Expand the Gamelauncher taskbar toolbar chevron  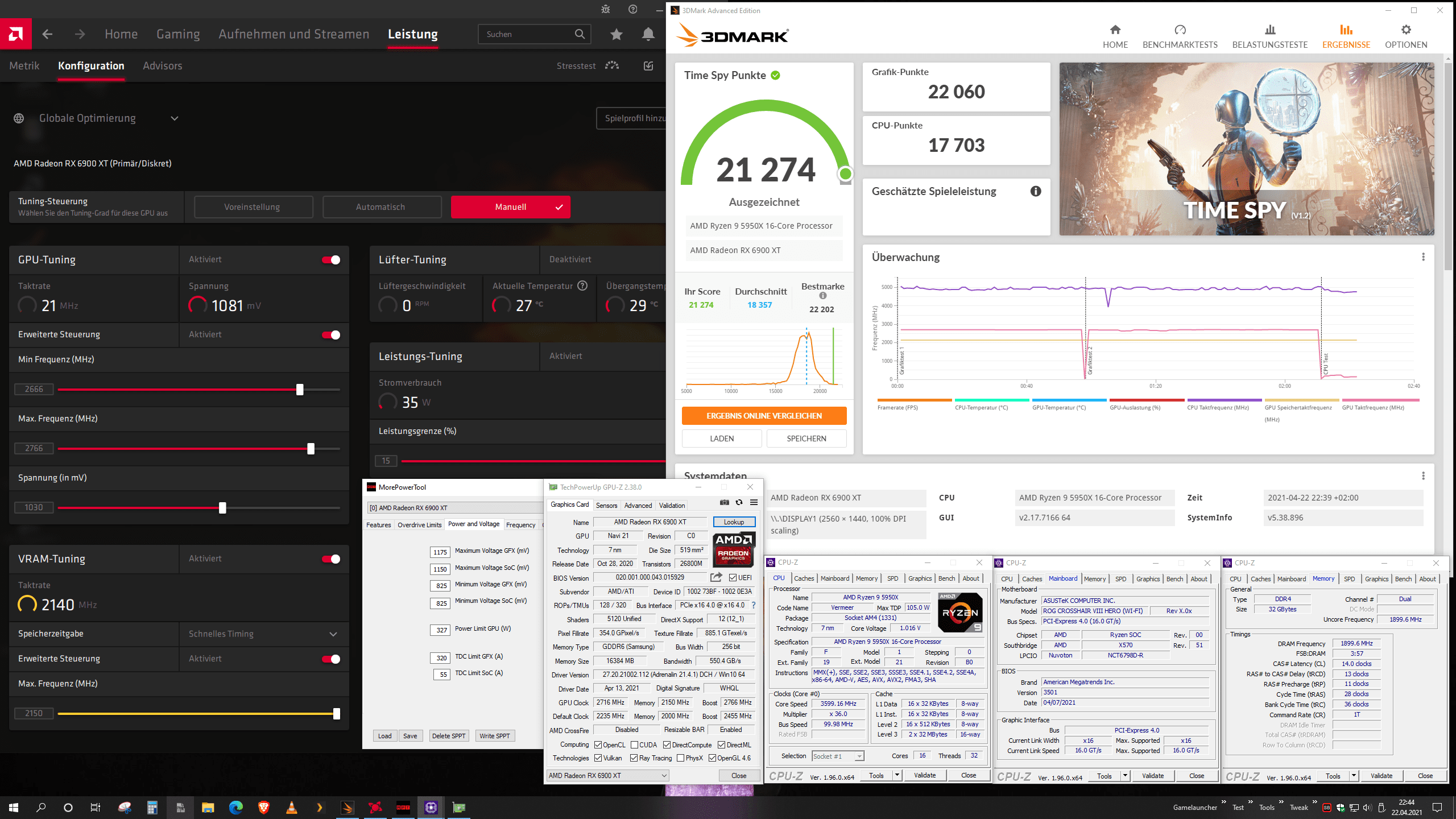1224,802
